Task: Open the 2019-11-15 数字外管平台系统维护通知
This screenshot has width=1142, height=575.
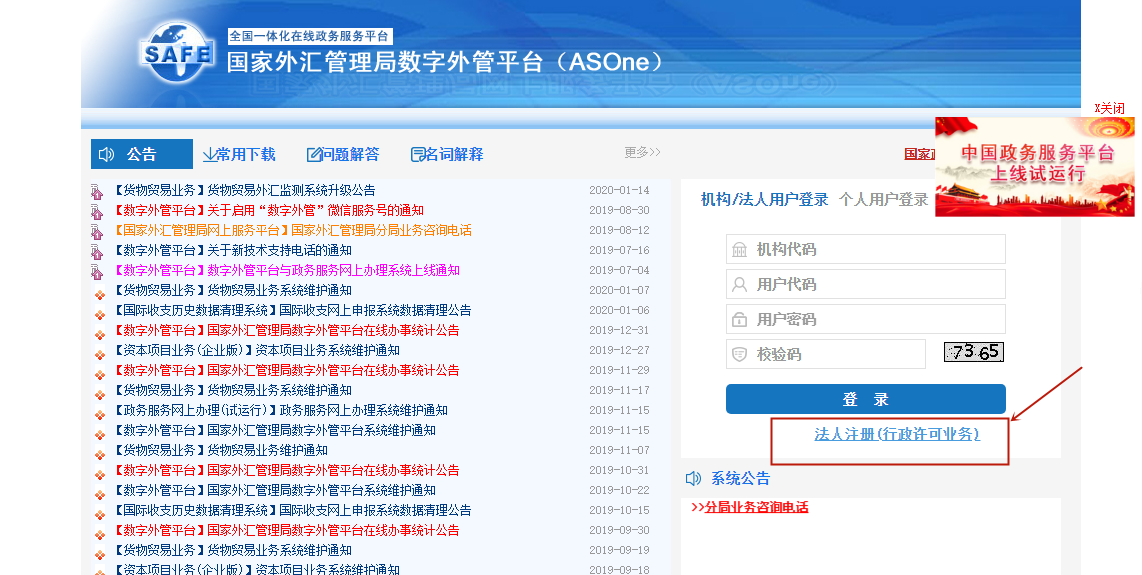Action: tap(275, 431)
